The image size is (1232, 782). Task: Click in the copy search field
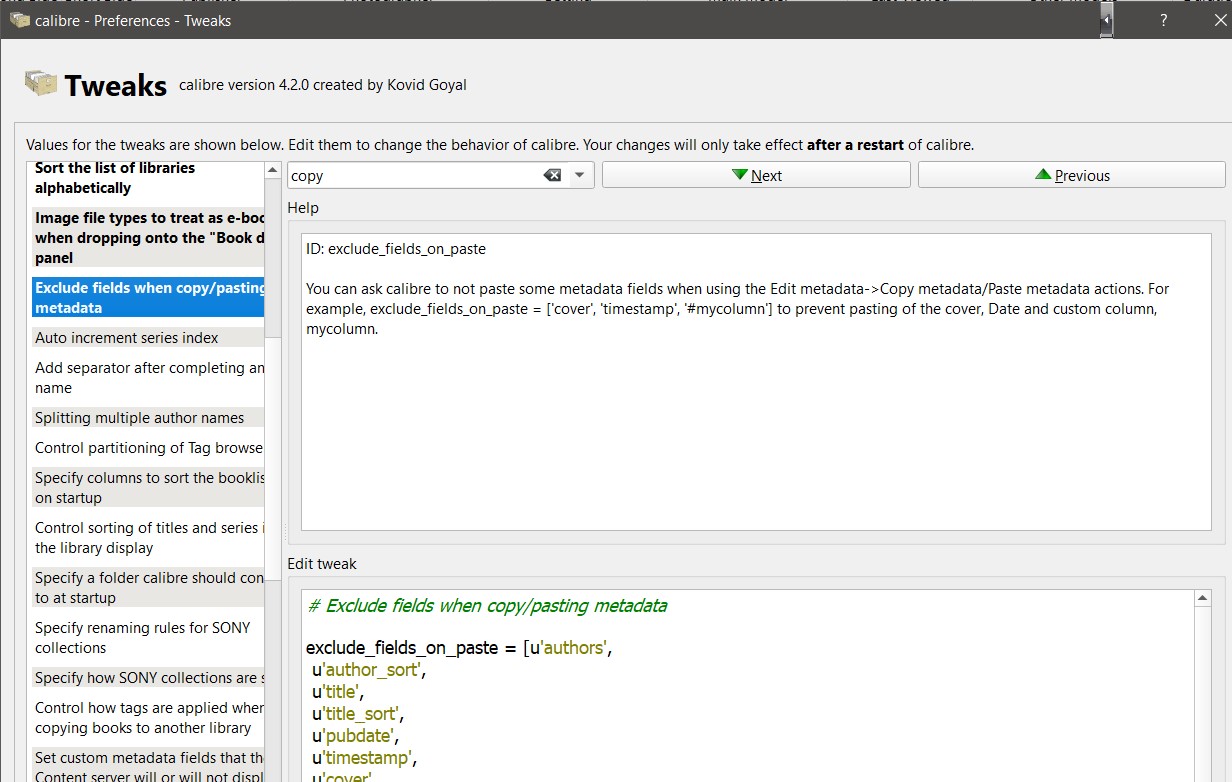coord(415,176)
